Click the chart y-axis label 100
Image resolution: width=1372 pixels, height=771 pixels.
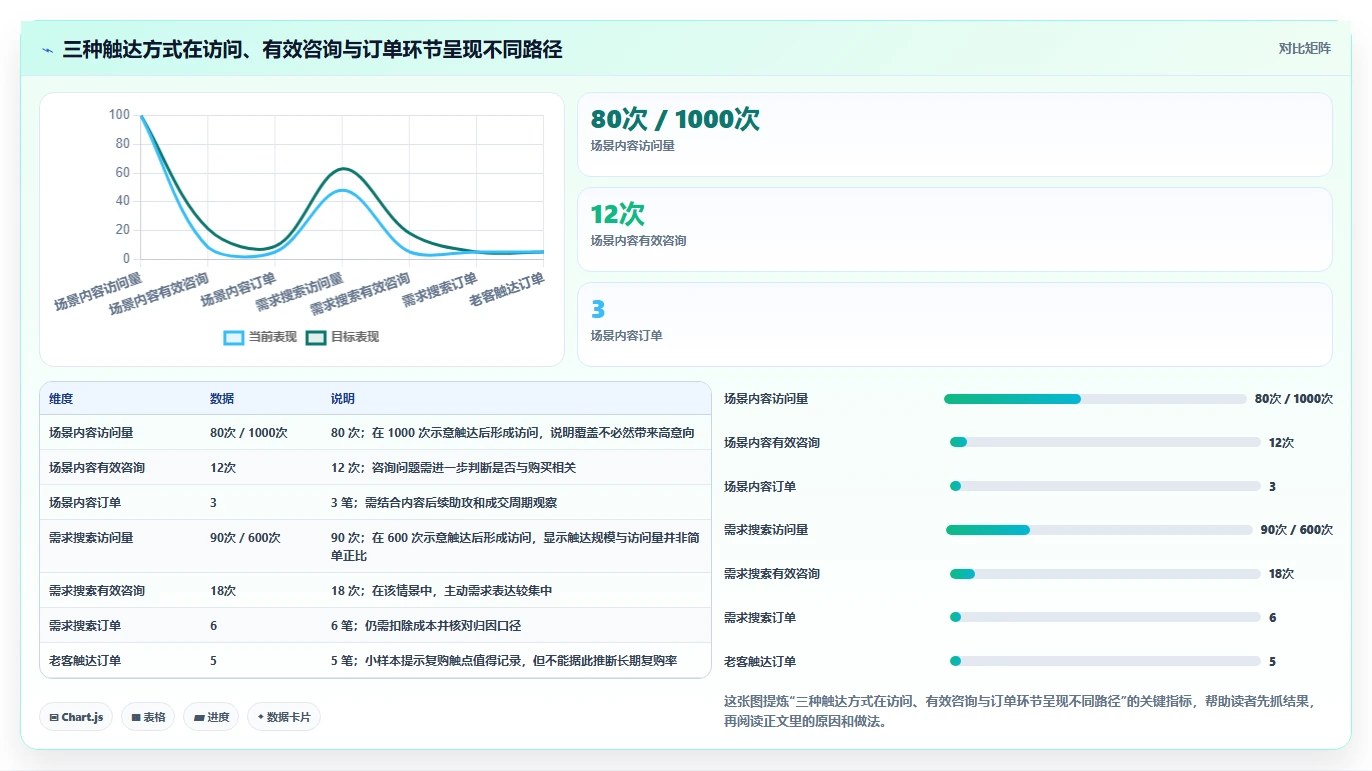[x=119, y=115]
